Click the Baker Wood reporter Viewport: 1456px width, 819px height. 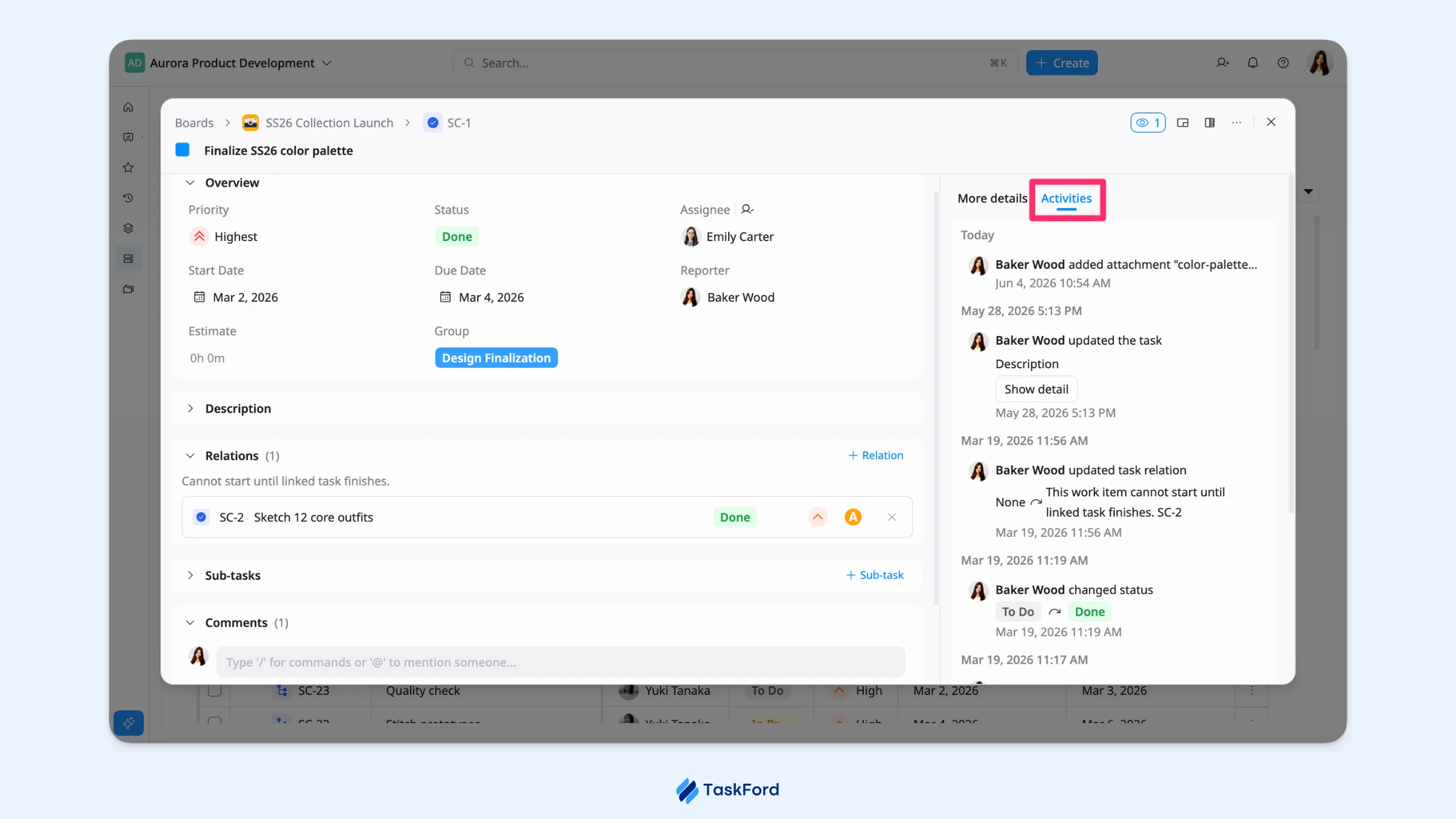point(727,297)
